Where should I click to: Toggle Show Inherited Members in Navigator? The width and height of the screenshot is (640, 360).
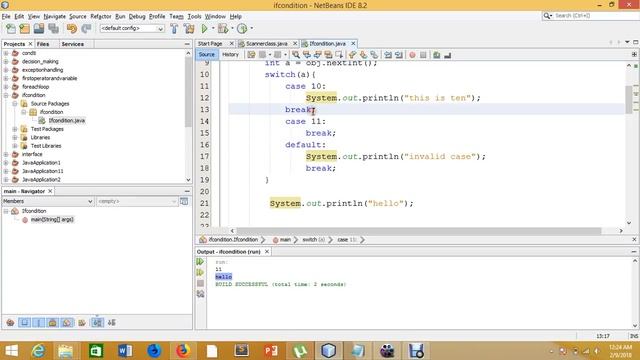click(11, 323)
